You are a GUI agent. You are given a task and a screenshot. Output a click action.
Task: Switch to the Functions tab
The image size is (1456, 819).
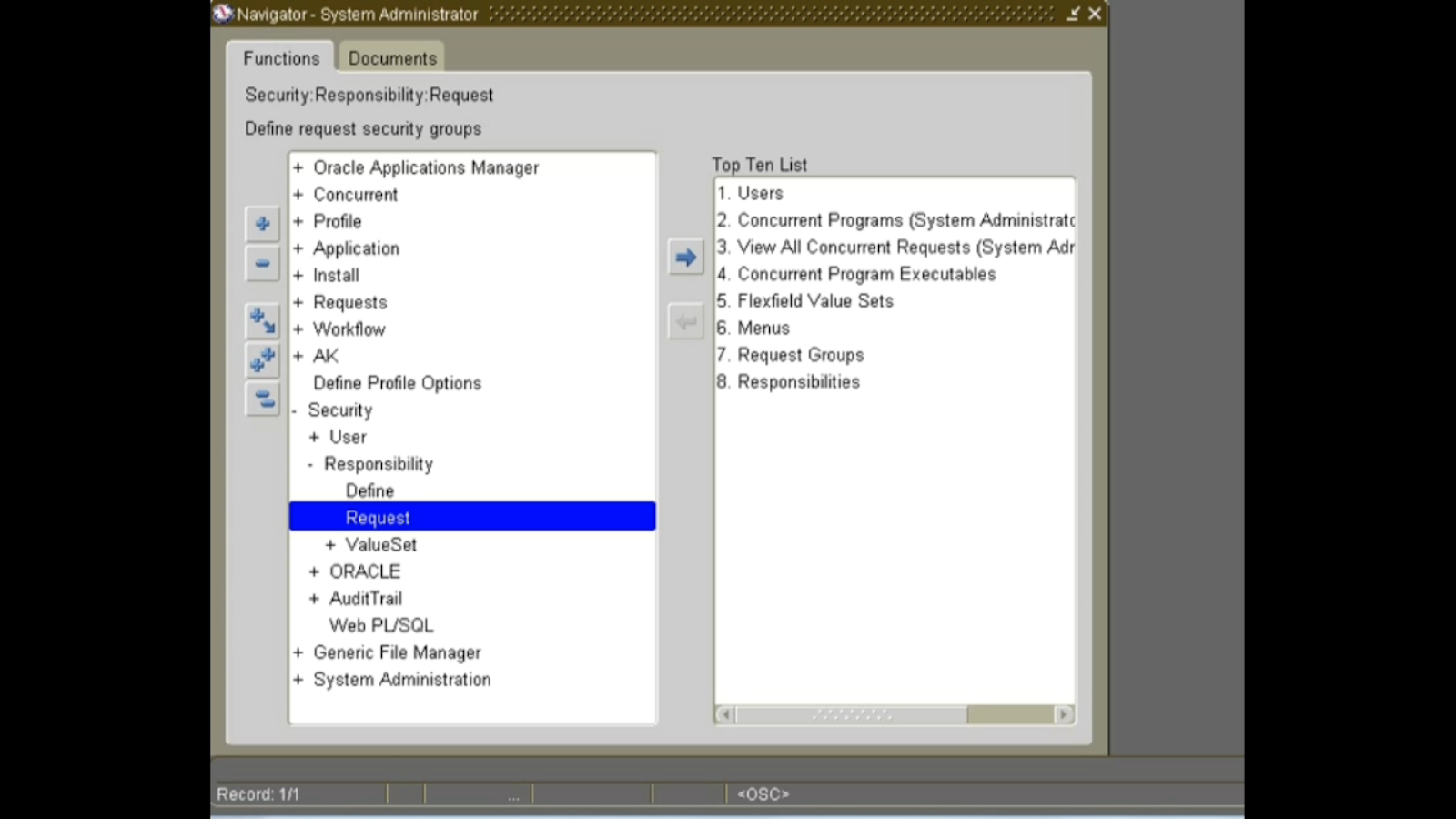(281, 57)
